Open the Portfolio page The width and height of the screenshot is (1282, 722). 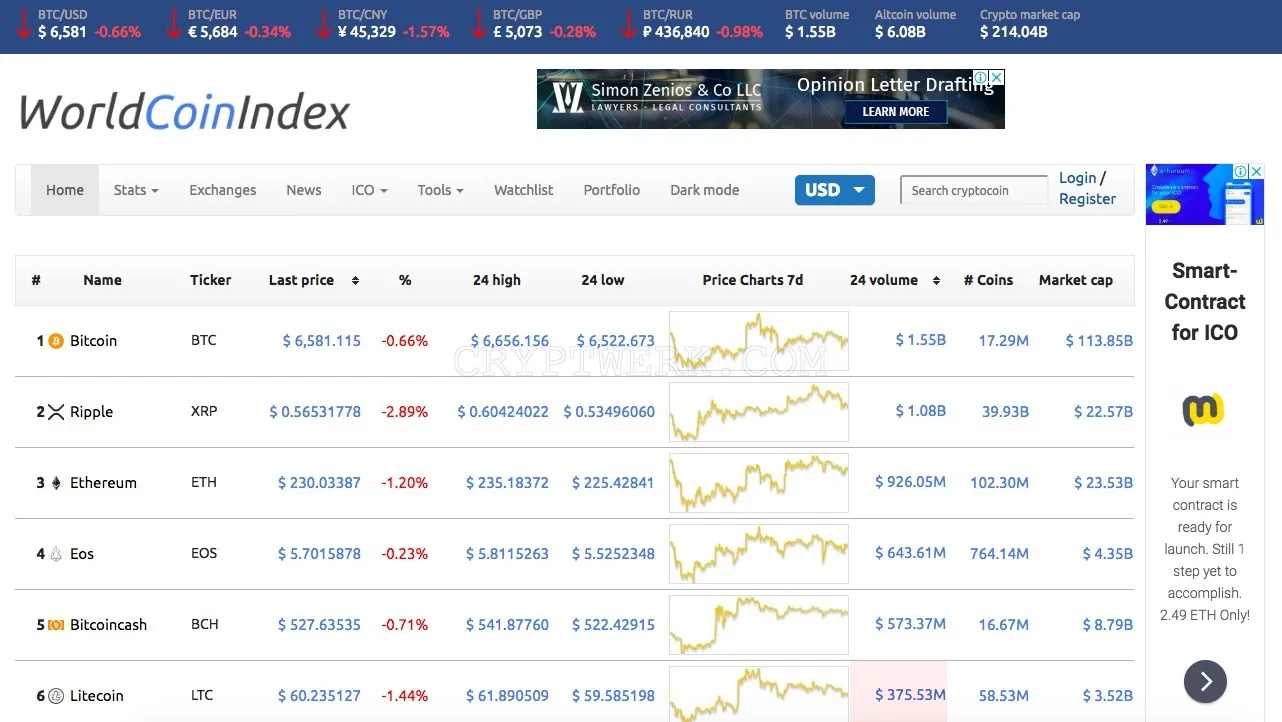[612, 190]
